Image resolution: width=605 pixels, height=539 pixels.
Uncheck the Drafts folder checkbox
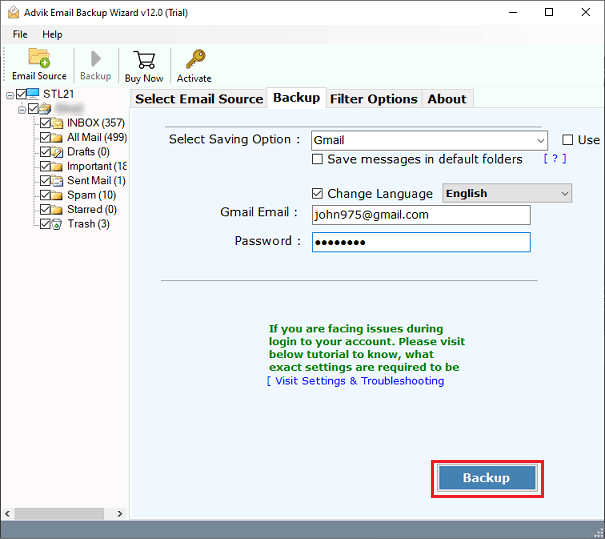coord(45,152)
